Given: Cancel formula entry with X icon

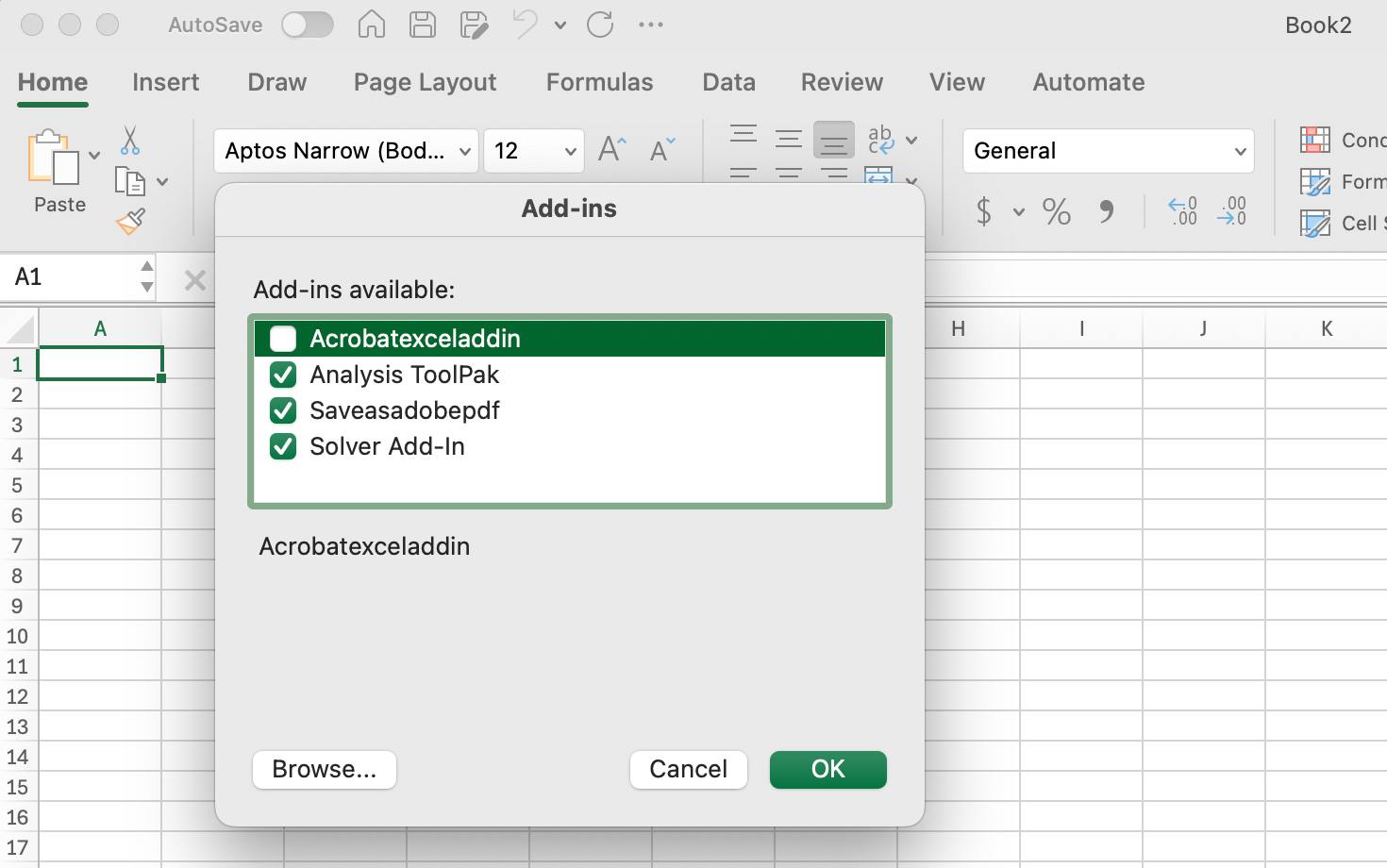Looking at the screenshot, I should pos(195,279).
